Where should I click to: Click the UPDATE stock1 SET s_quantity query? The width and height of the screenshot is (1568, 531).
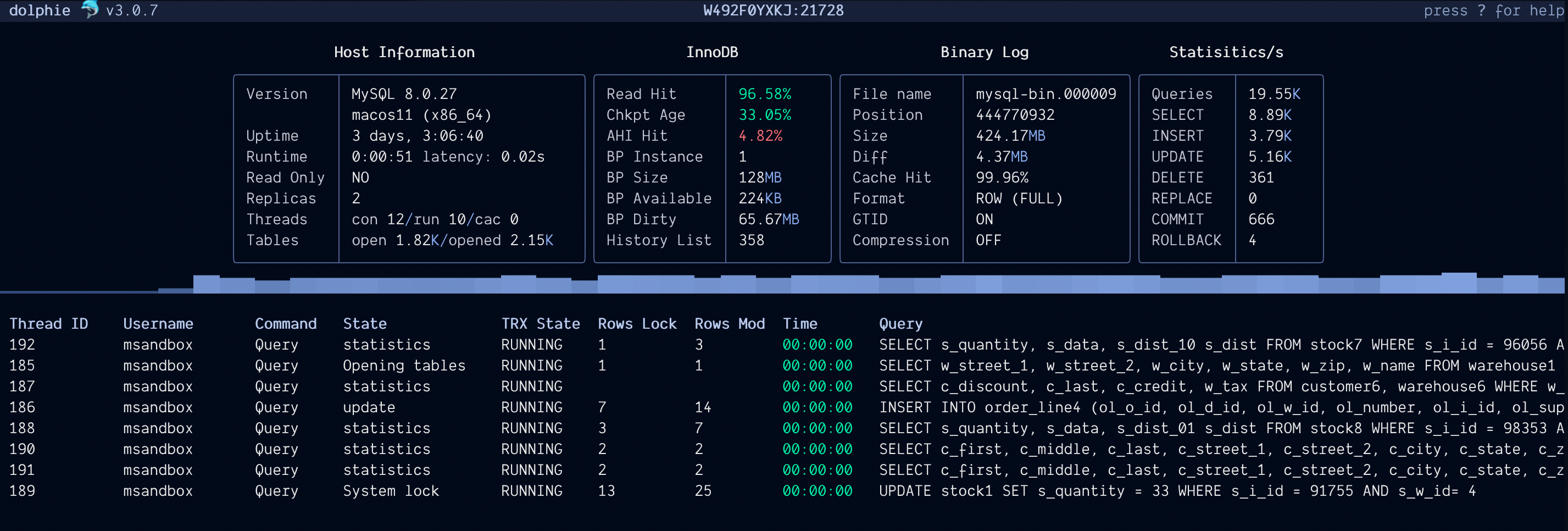click(1177, 491)
